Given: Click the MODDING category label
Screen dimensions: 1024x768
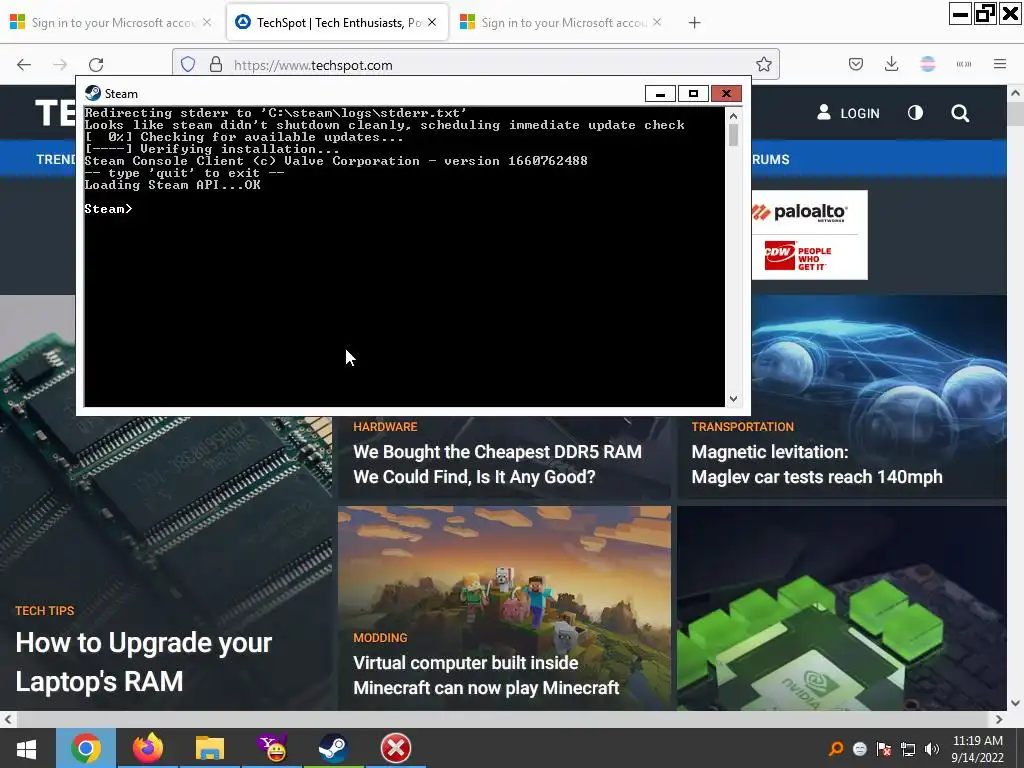Looking at the screenshot, I should 380,637.
